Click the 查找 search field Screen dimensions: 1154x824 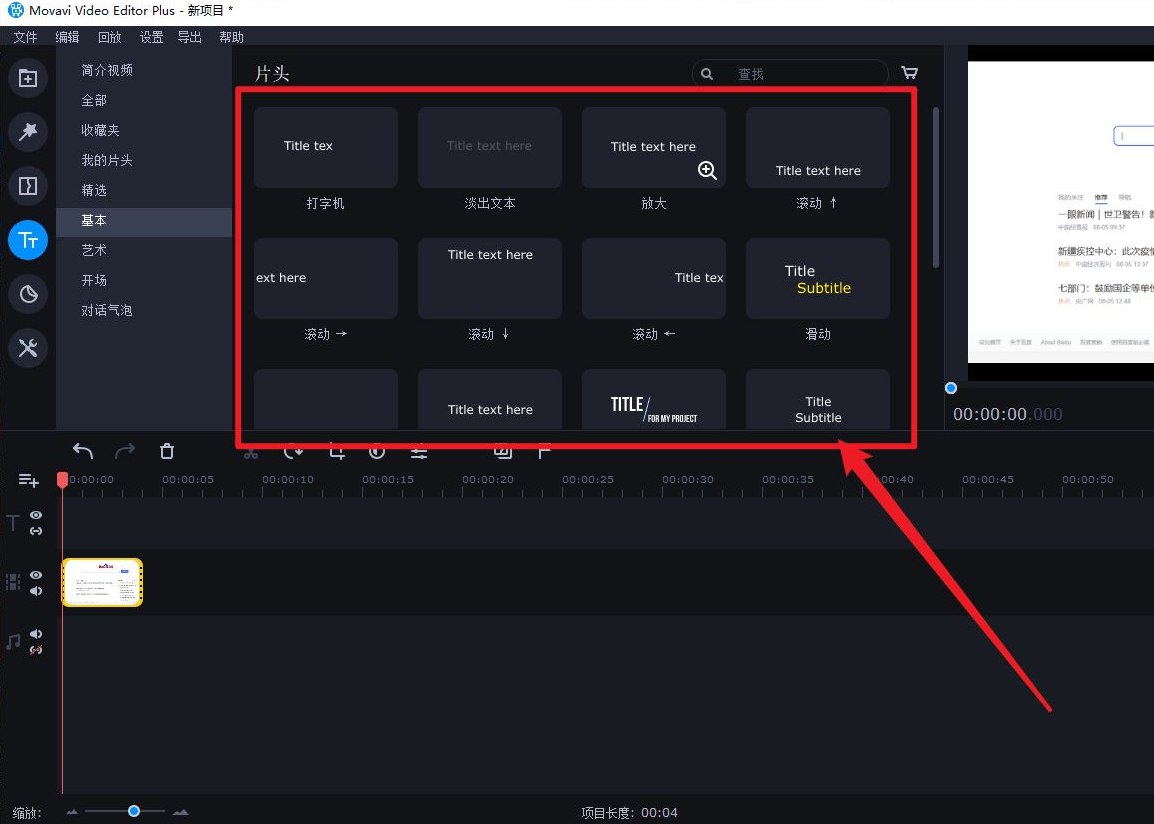click(790, 74)
